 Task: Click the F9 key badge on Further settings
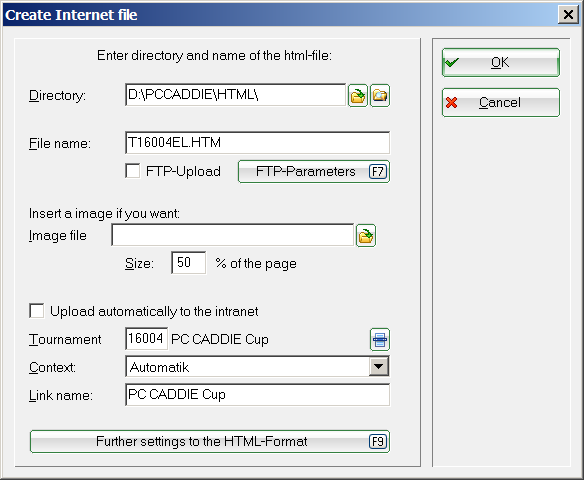378,442
